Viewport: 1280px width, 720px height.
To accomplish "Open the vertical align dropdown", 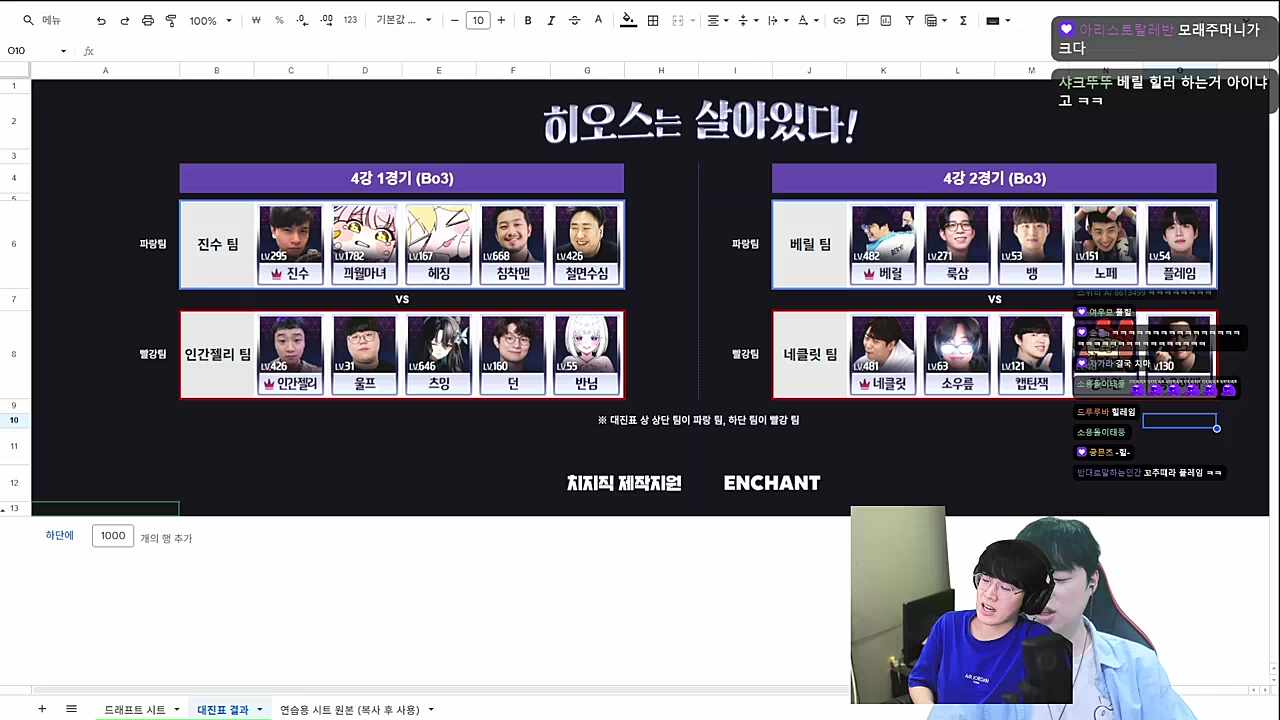I will [746, 20].
